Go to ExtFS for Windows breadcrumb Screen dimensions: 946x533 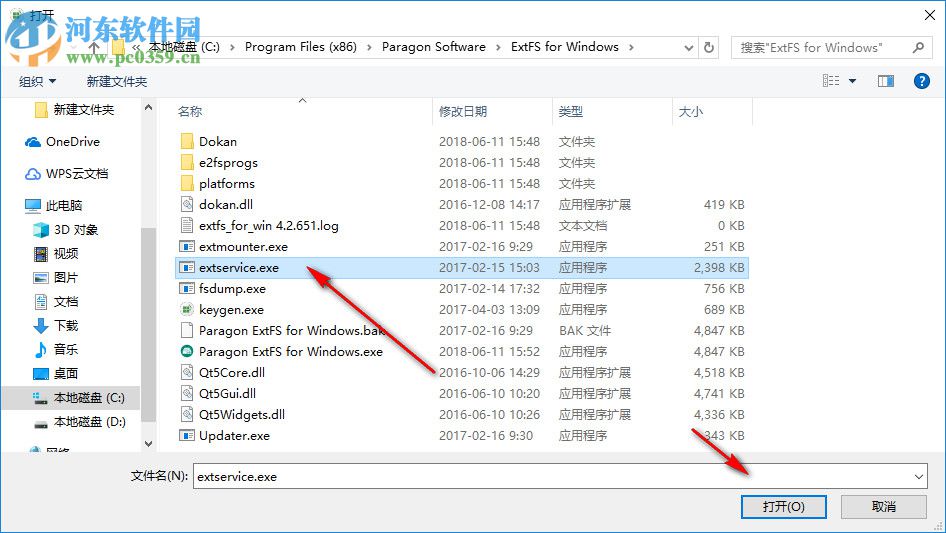[x=565, y=47]
